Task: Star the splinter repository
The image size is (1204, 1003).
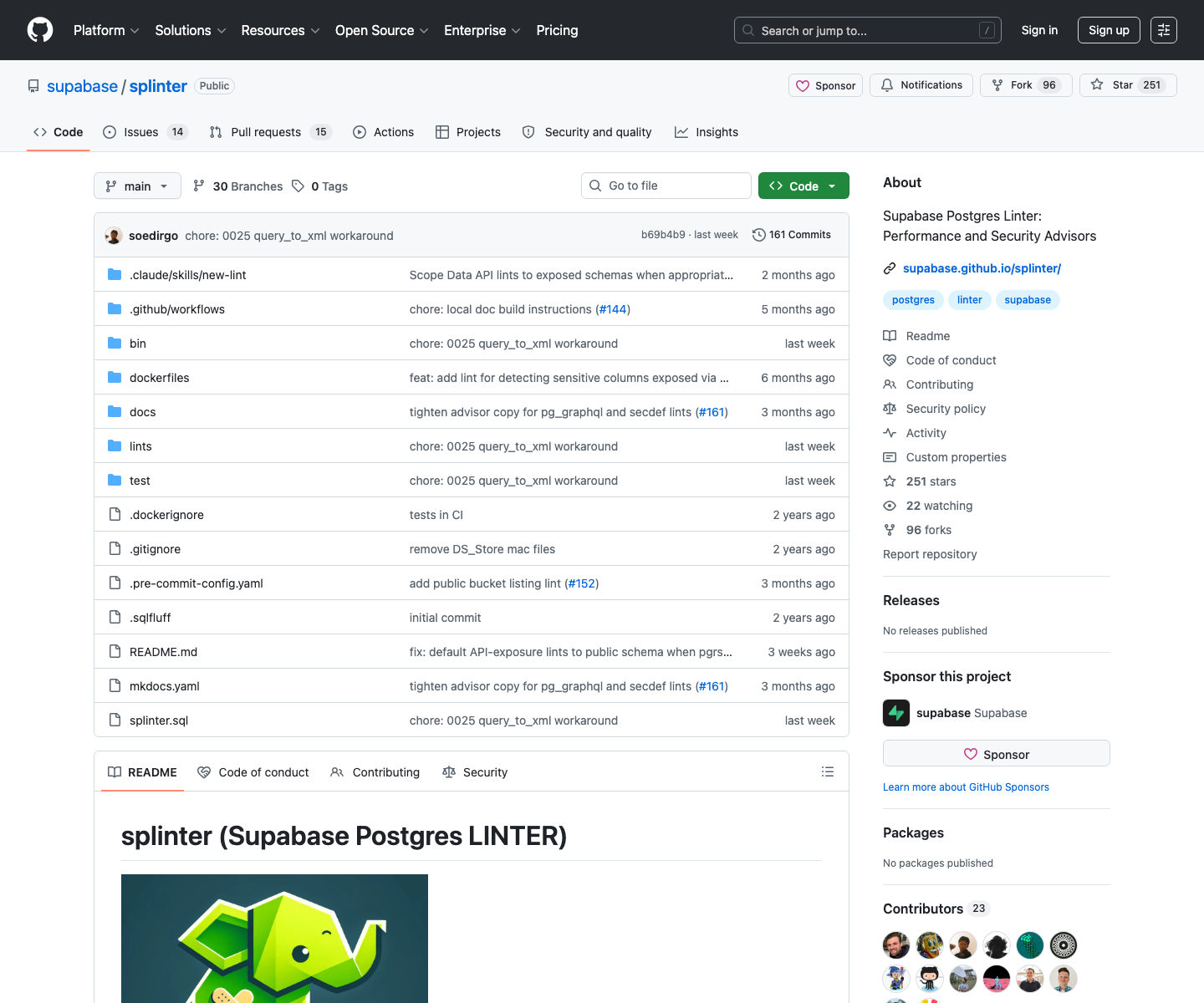Action: click(1128, 85)
